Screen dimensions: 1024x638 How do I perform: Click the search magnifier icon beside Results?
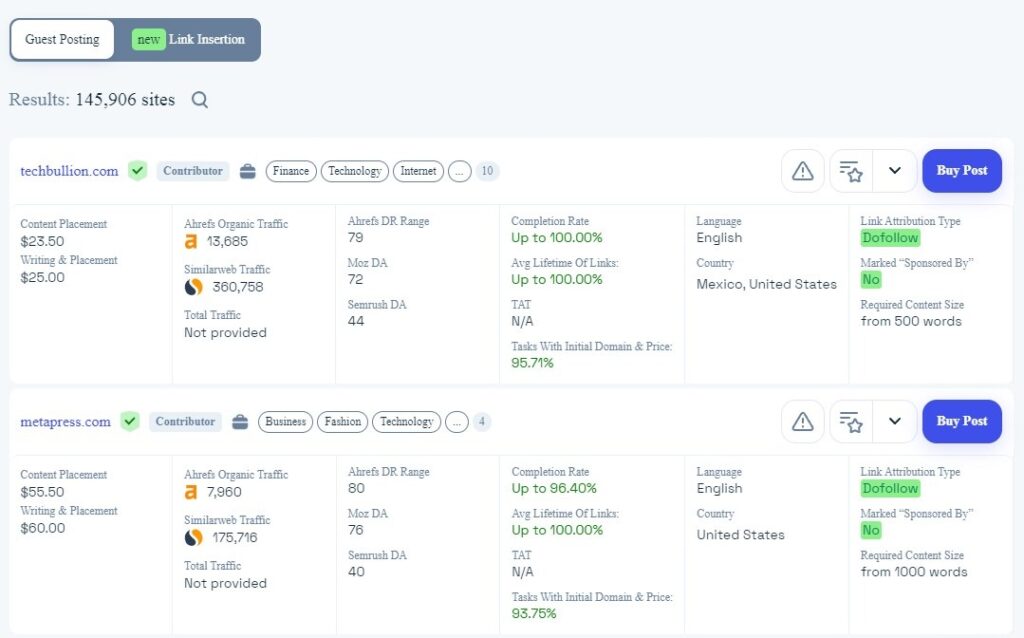pos(200,100)
